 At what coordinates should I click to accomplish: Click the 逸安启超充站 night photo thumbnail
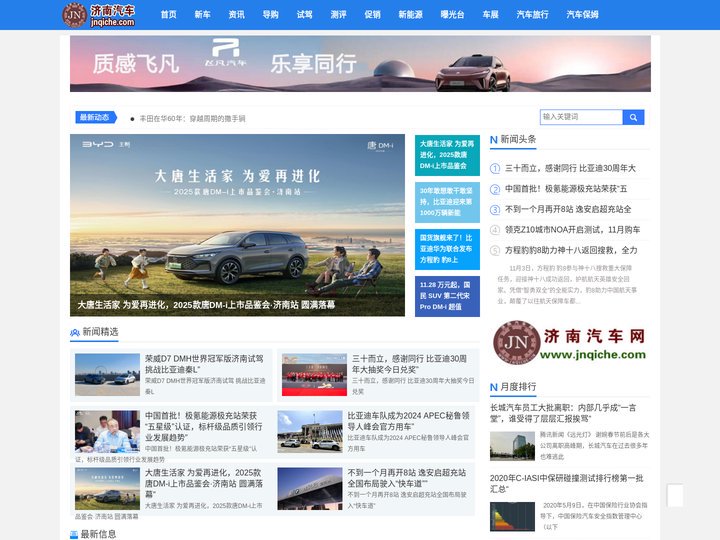tap(310, 489)
